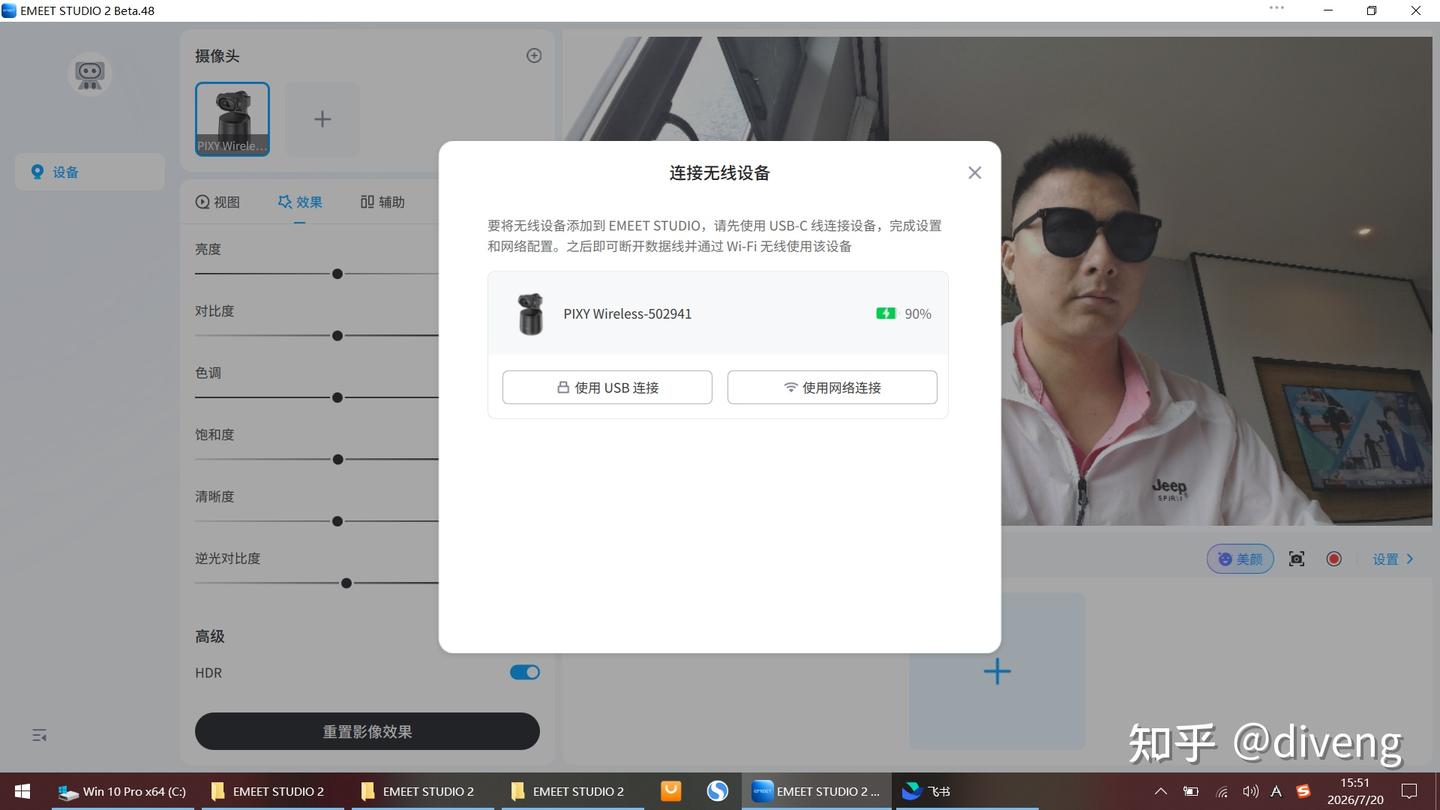Click the power icon in the system tray
This screenshot has width=1440, height=810.
(x=1191, y=791)
